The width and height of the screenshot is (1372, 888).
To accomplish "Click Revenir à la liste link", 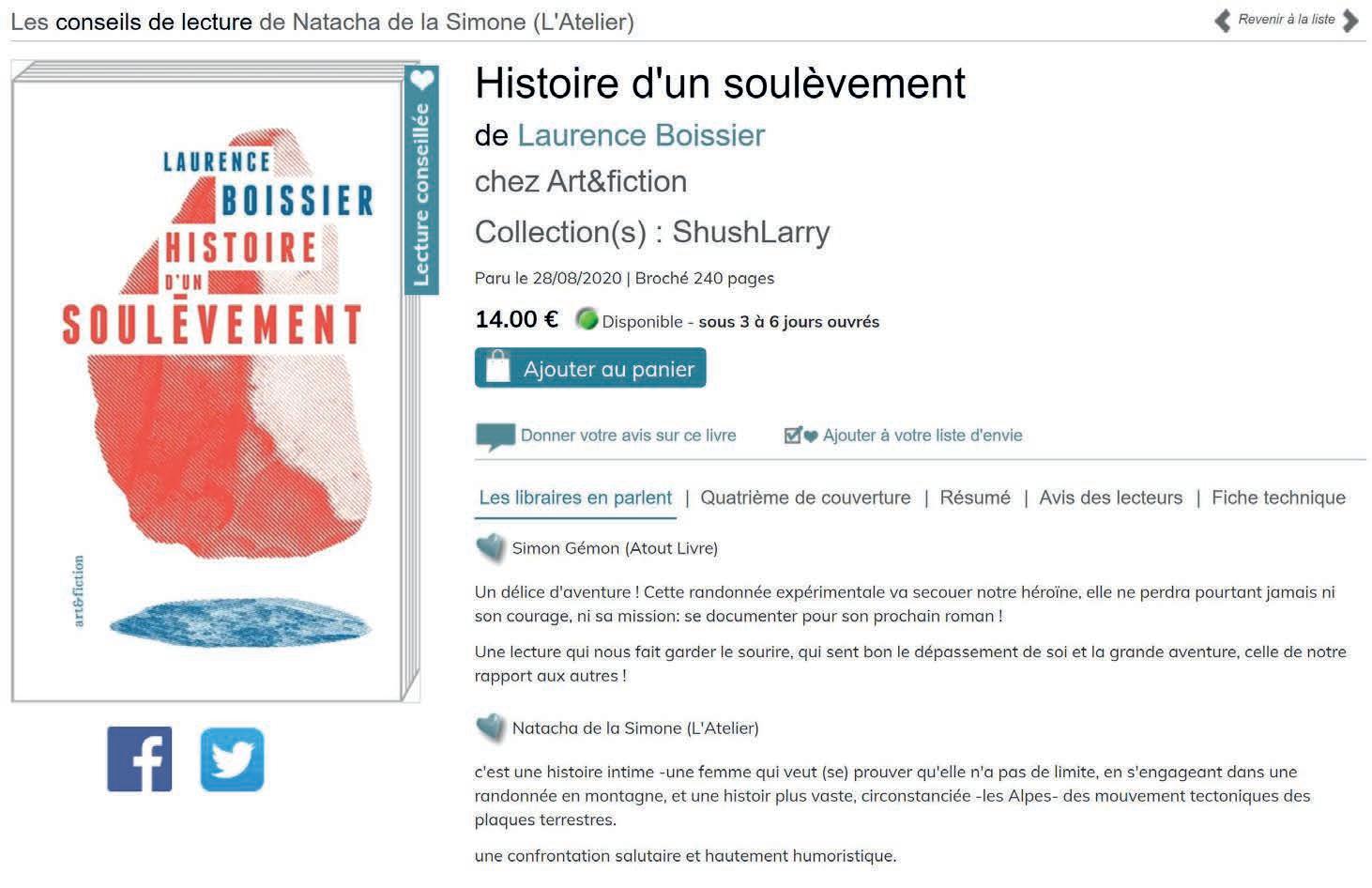I will pyautogui.click(x=1286, y=19).
